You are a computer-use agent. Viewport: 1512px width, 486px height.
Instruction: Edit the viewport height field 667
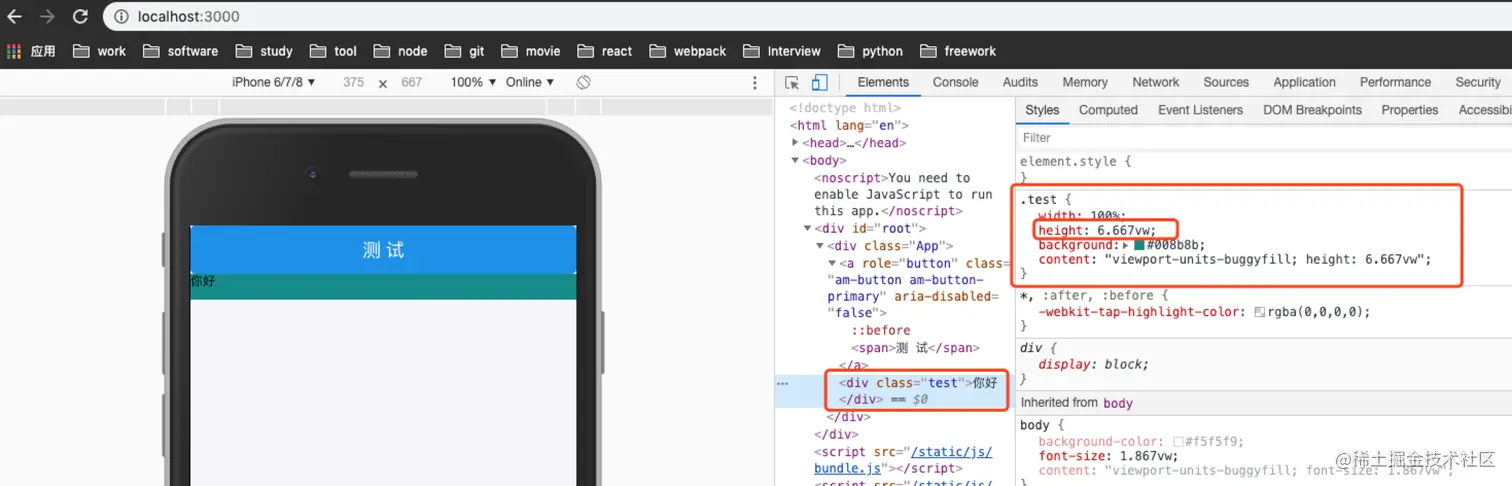[x=412, y=82]
